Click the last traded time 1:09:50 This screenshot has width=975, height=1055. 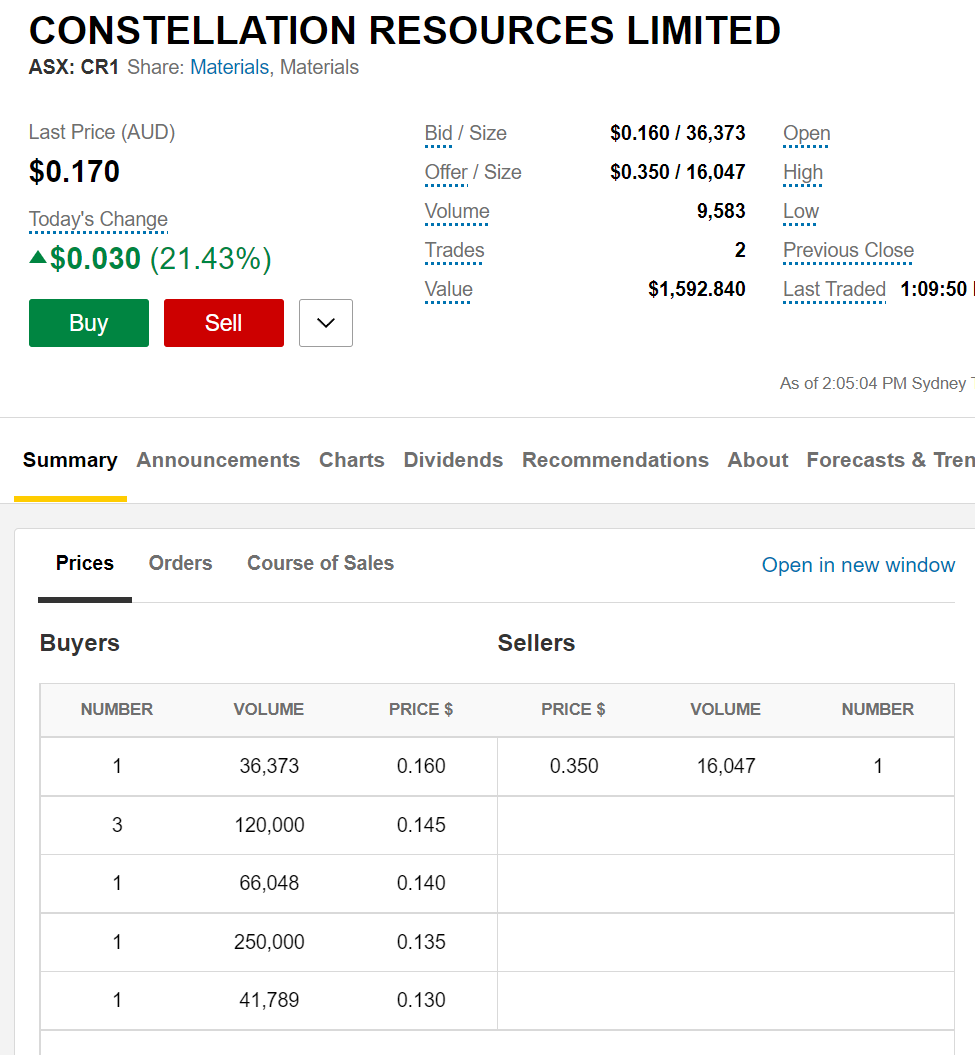click(933, 289)
